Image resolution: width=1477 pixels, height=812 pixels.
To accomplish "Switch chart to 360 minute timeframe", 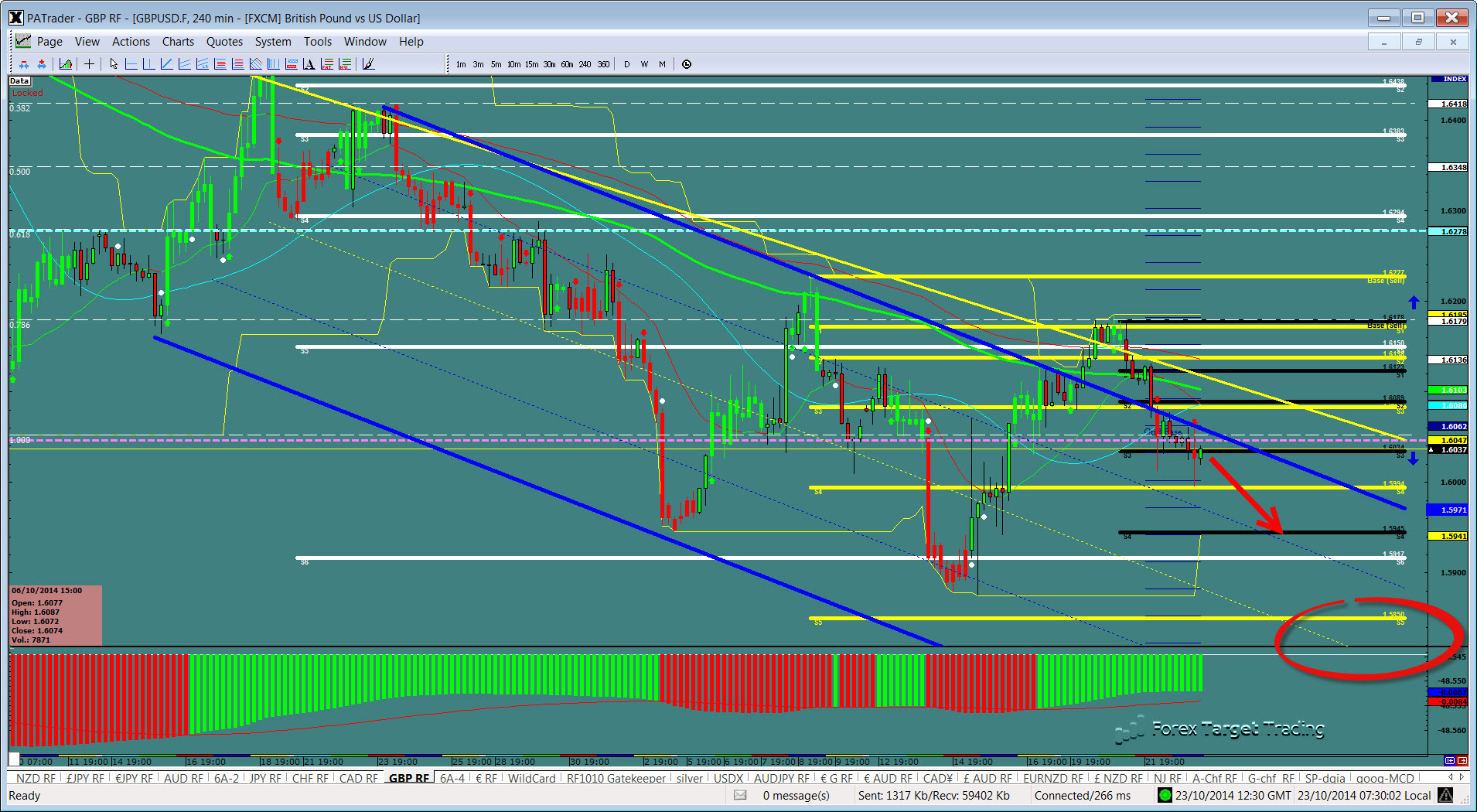I will [x=603, y=64].
